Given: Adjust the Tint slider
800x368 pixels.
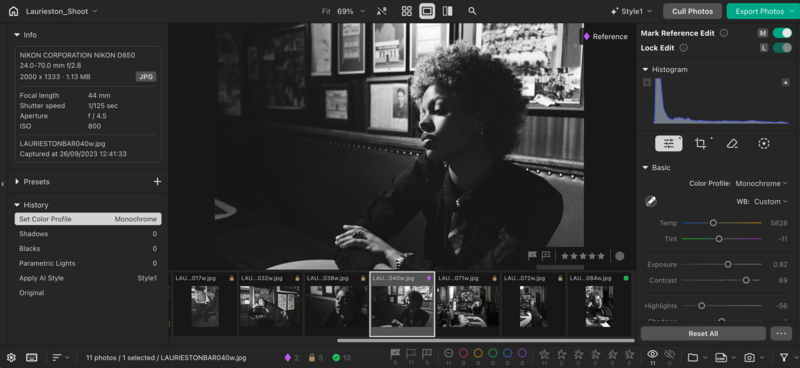Looking at the screenshot, I should coord(719,239).
